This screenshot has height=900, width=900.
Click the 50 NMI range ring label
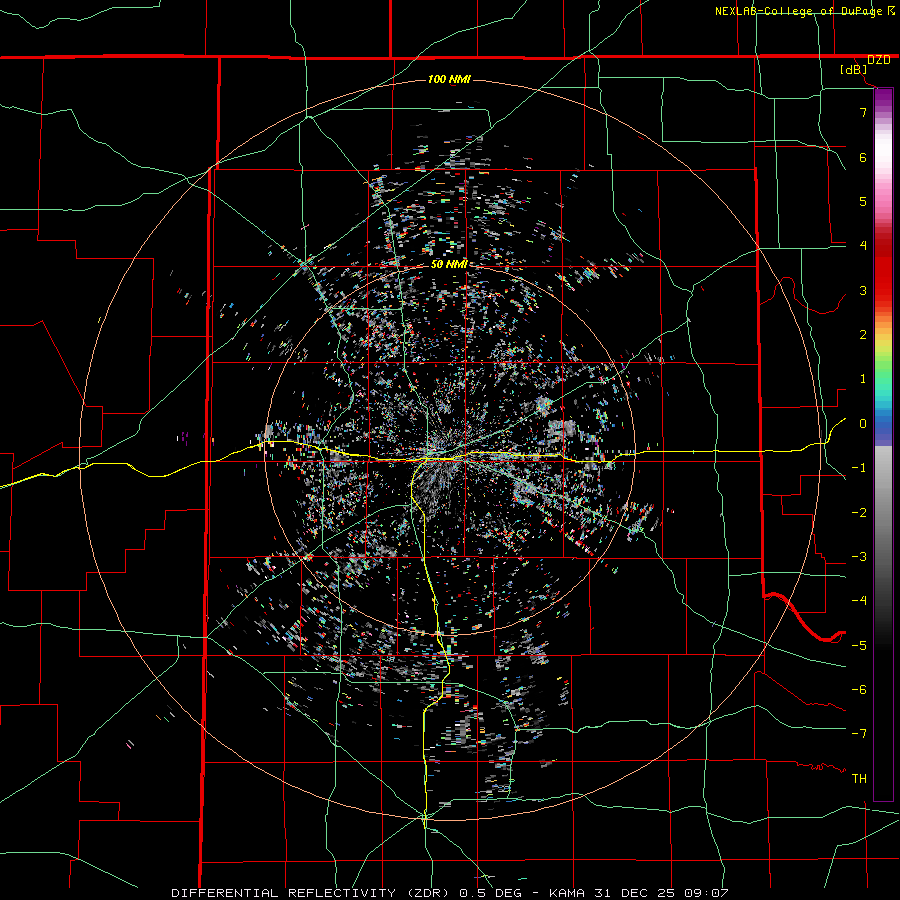coord(449,264)
